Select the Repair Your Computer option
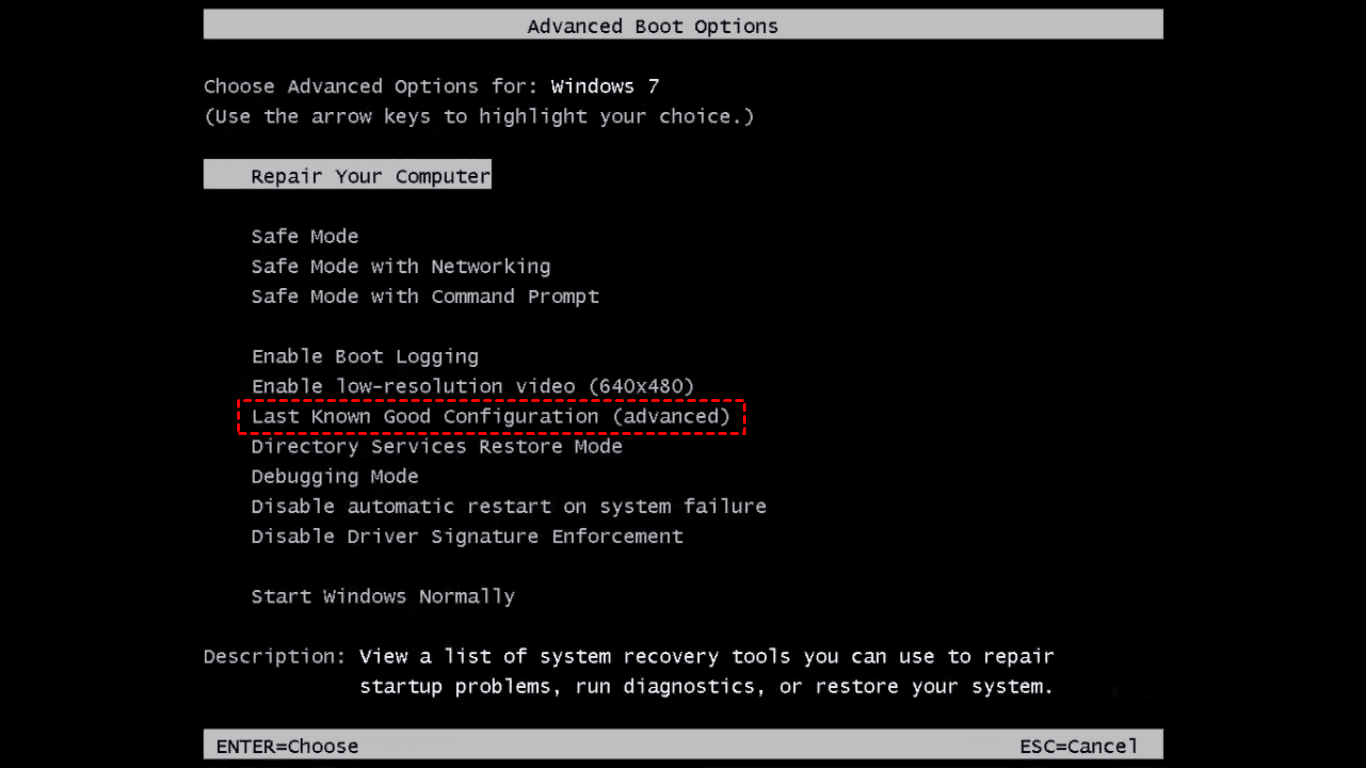Viewport: 1366px width, 768px height. (370, 177)
